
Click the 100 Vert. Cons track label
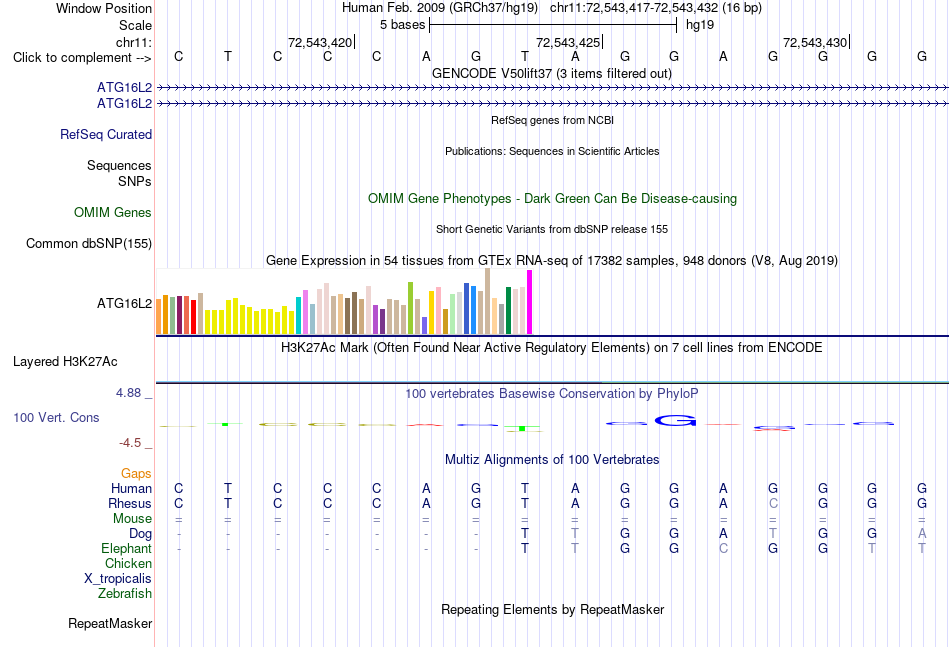click(56, 417)
